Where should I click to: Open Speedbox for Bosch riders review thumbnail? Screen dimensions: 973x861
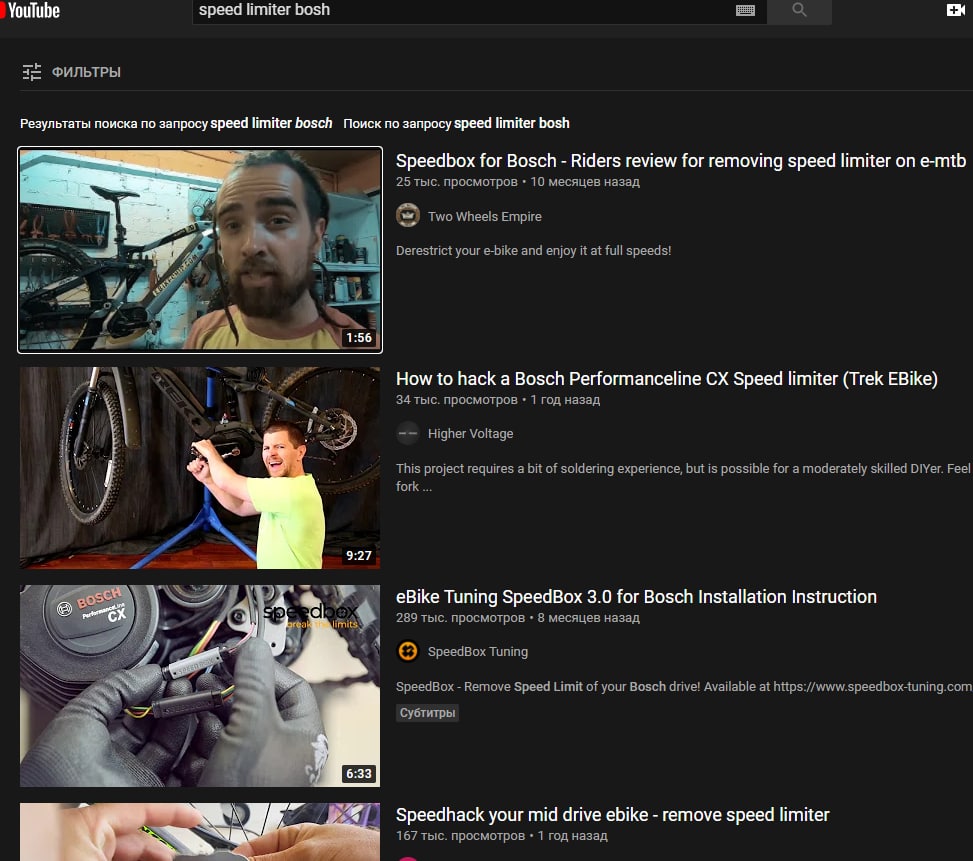(x=200, y=250)
